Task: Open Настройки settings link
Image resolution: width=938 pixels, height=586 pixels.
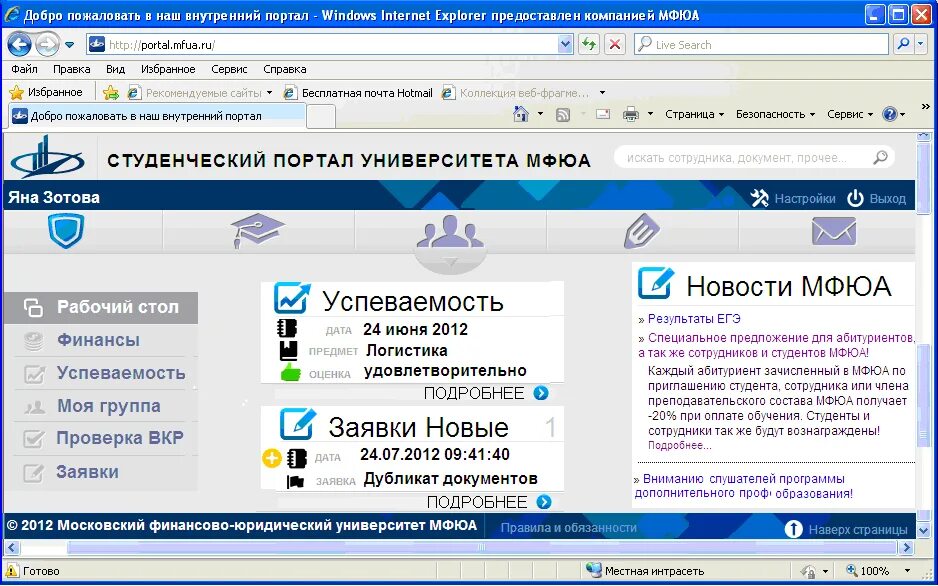Action: tap(793, 199)
